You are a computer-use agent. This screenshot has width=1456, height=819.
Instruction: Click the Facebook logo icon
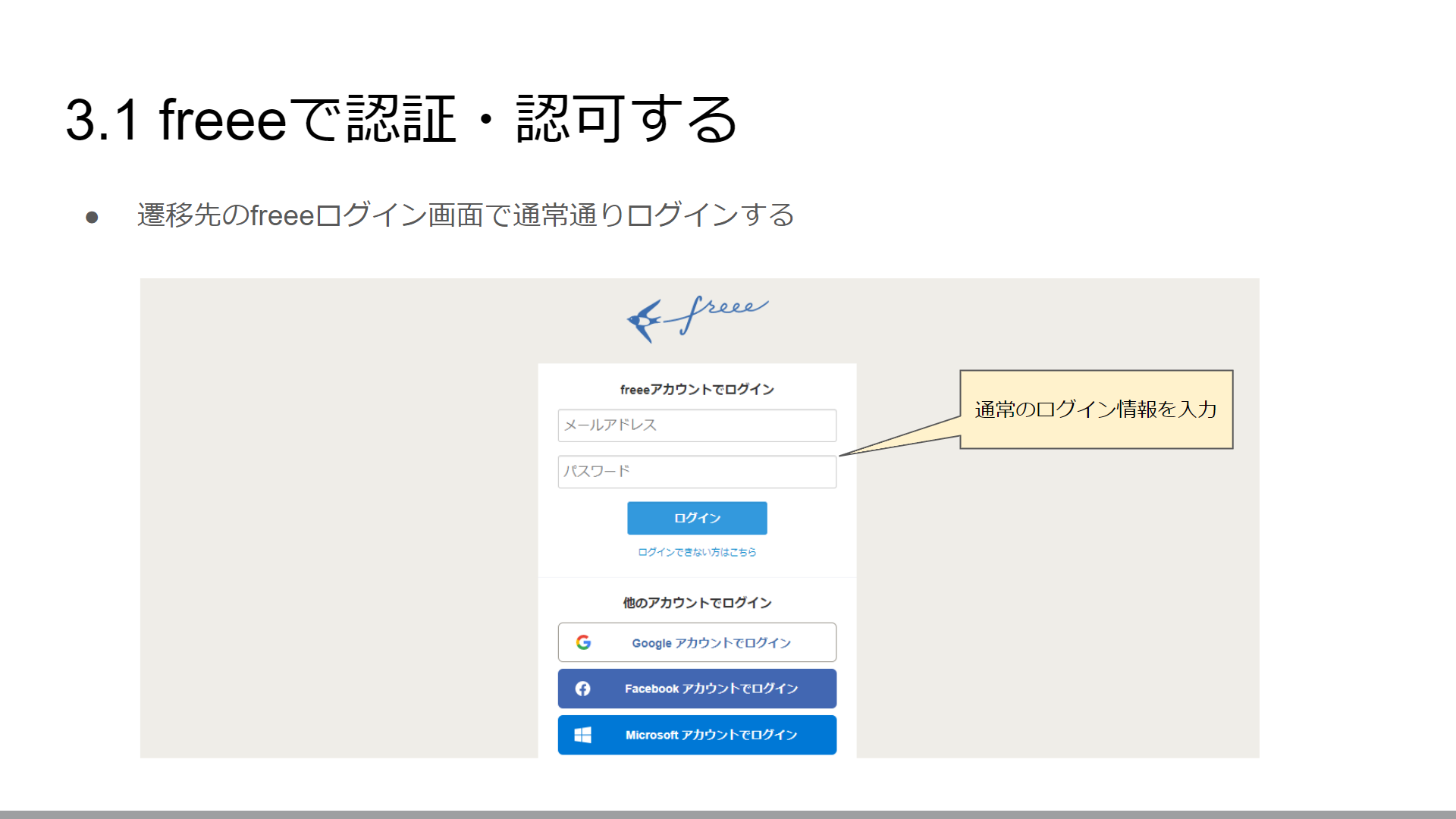click(582, 689)
